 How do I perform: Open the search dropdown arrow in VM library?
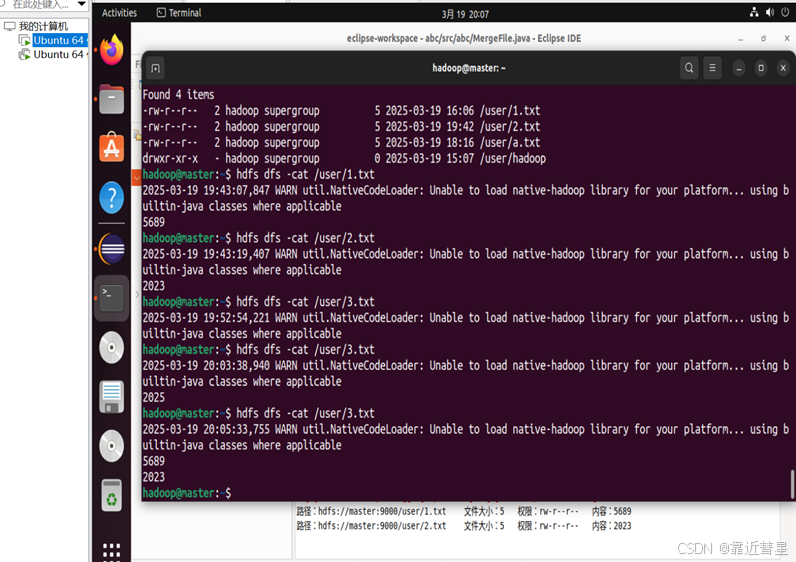tap(82, 4)
